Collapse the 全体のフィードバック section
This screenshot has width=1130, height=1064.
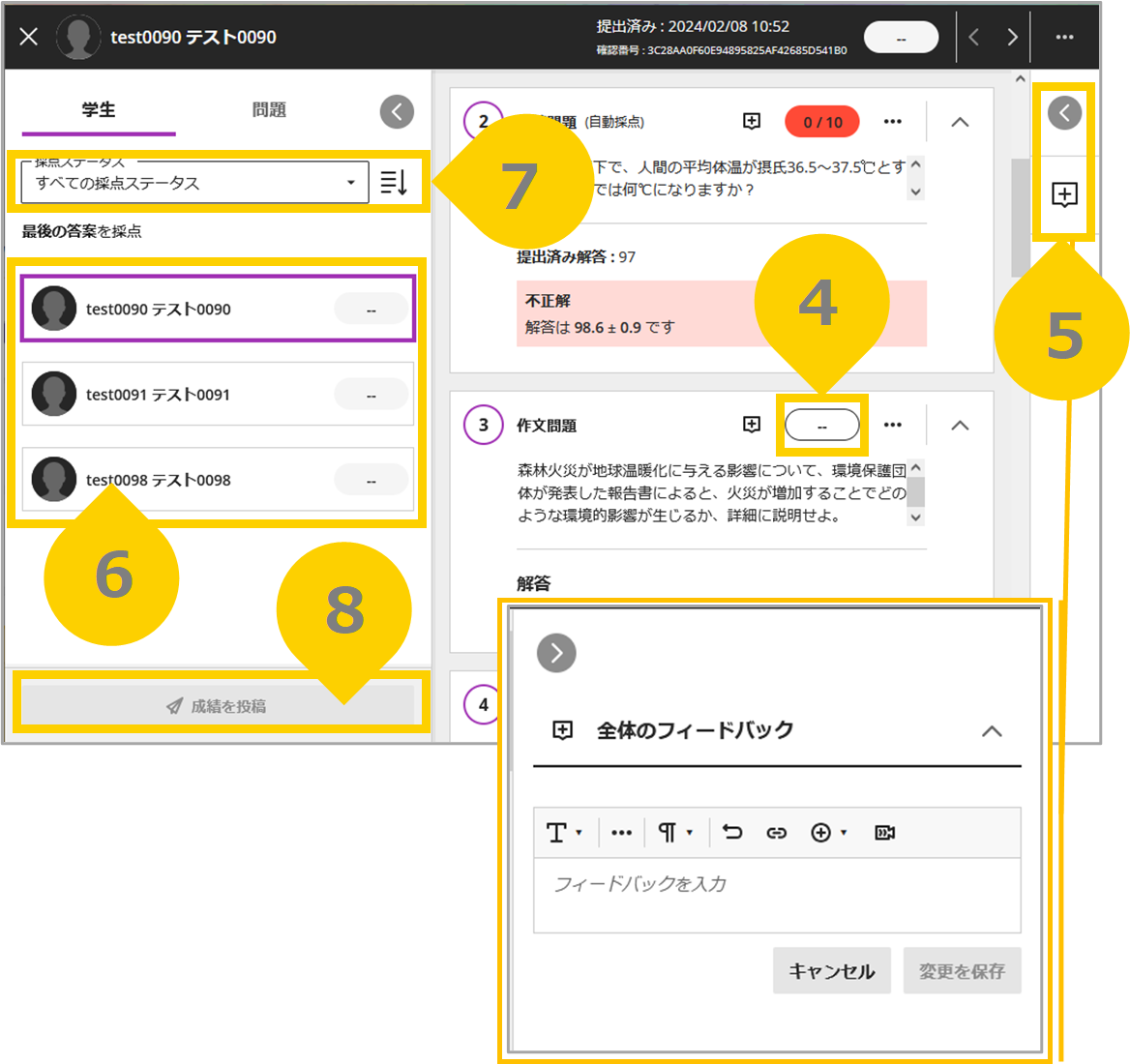(993, 731)
